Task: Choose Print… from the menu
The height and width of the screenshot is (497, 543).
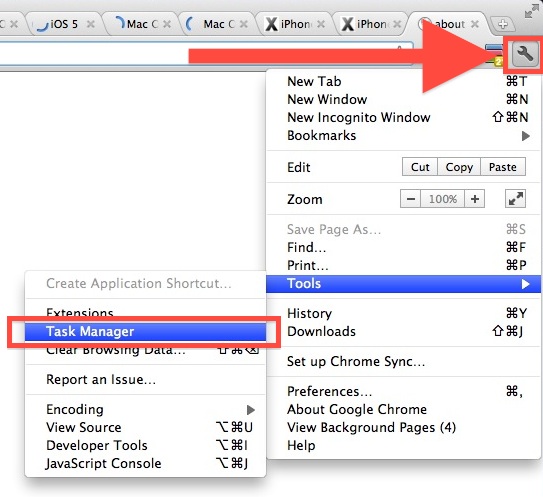Action: pos(403,265)
